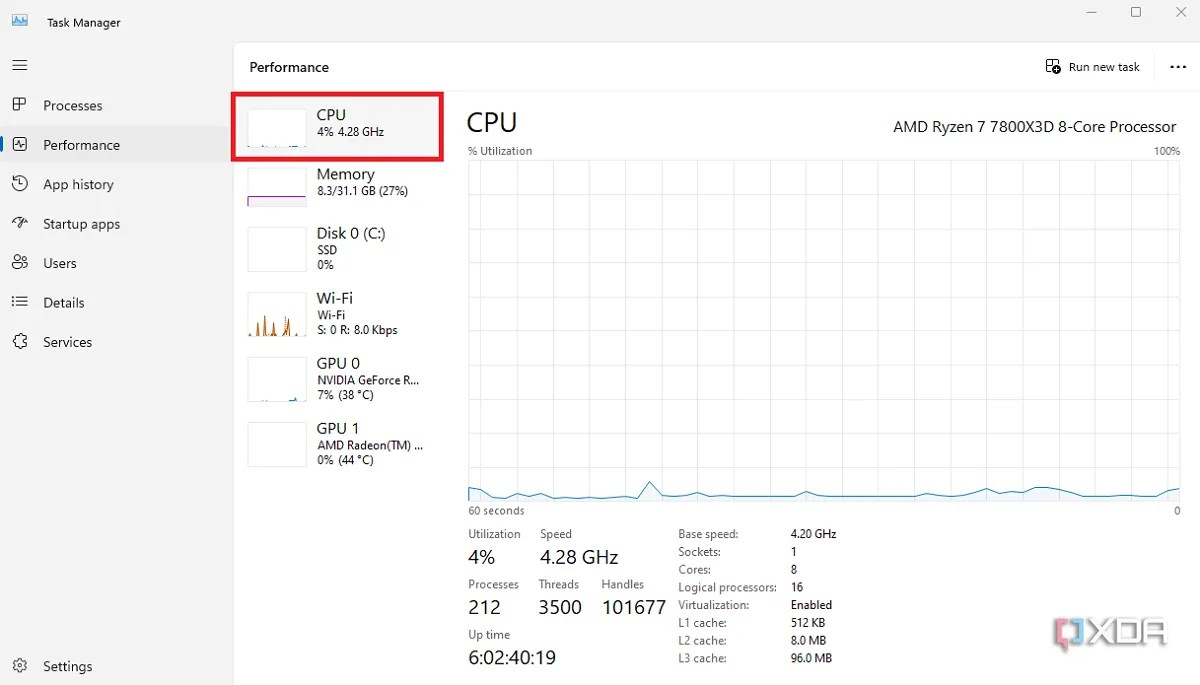Select the Details view icon
Screen dimensions: 1200x685
[21, 302]
